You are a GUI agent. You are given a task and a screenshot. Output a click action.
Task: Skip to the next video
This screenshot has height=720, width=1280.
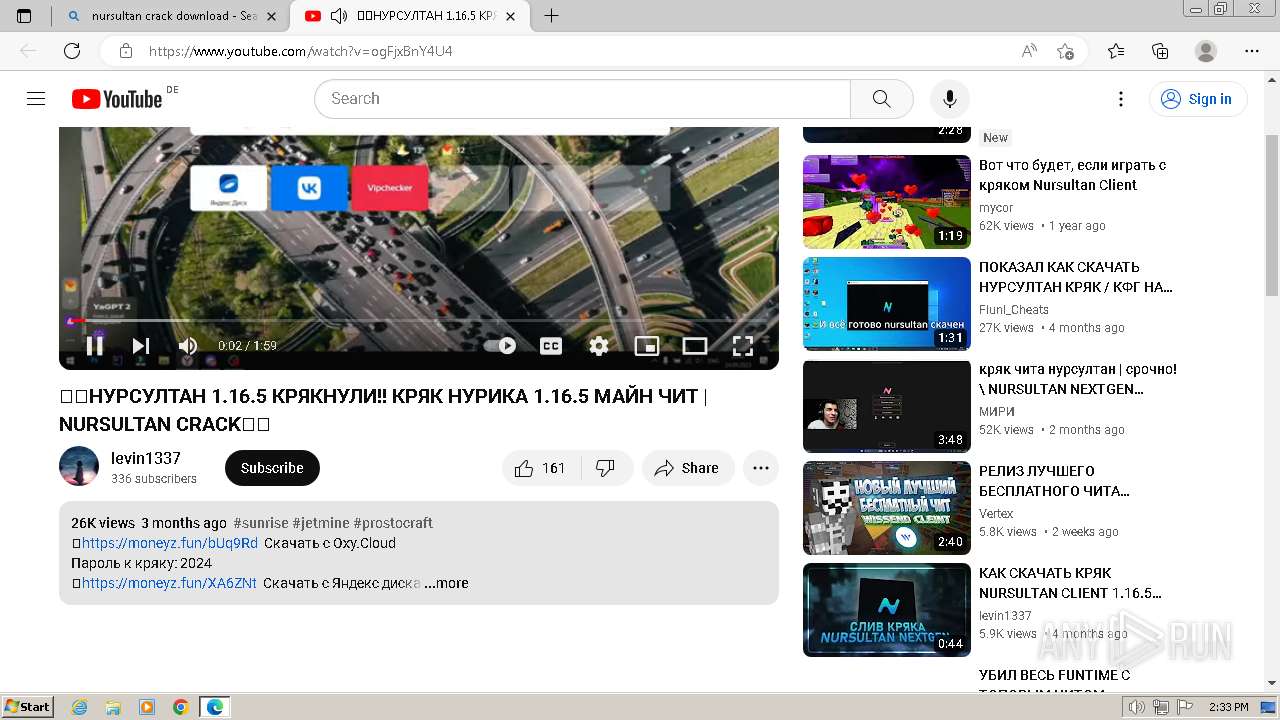tap(141, 346)
